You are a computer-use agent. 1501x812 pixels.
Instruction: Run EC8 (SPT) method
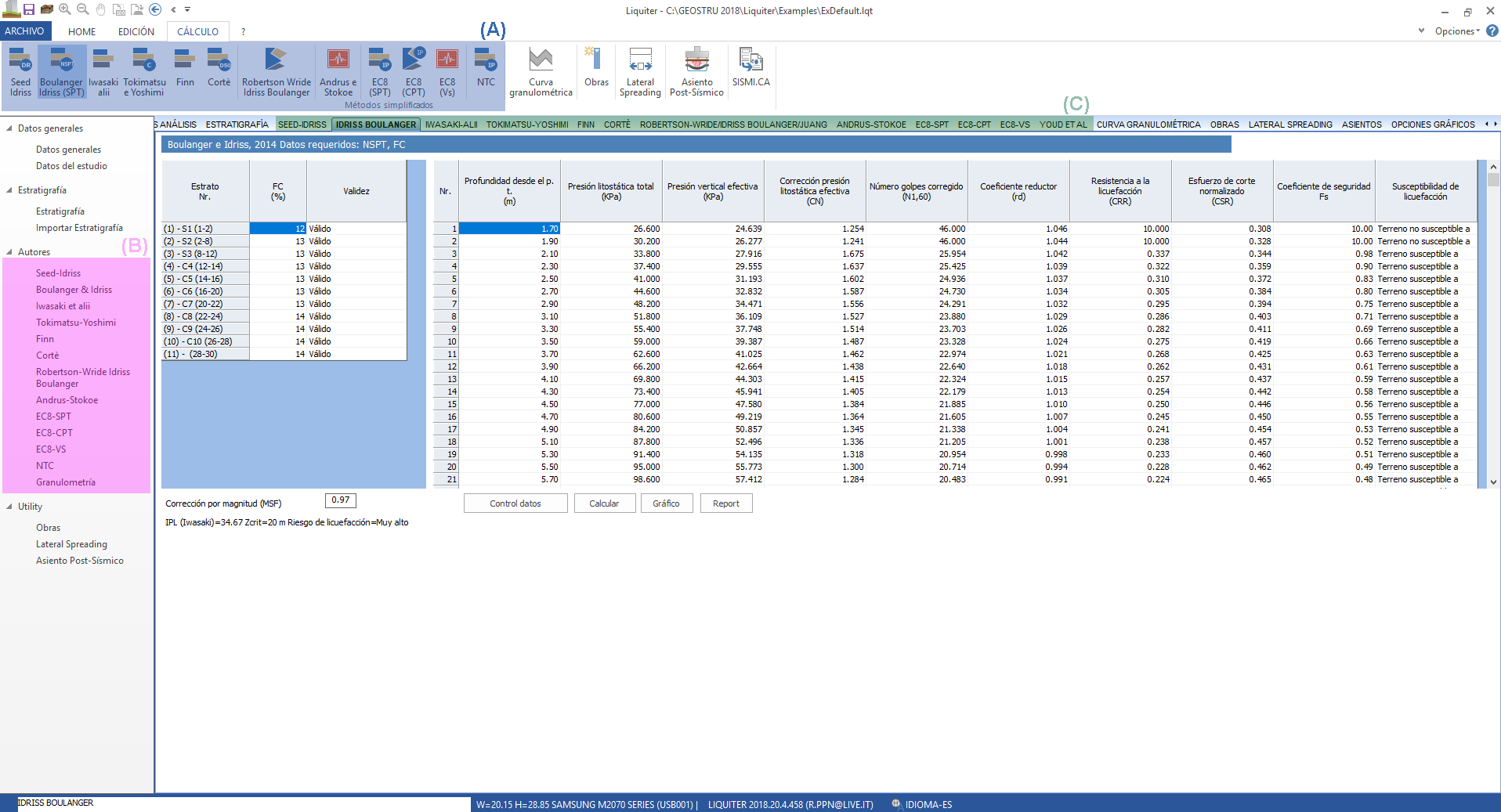click(380, 72)
